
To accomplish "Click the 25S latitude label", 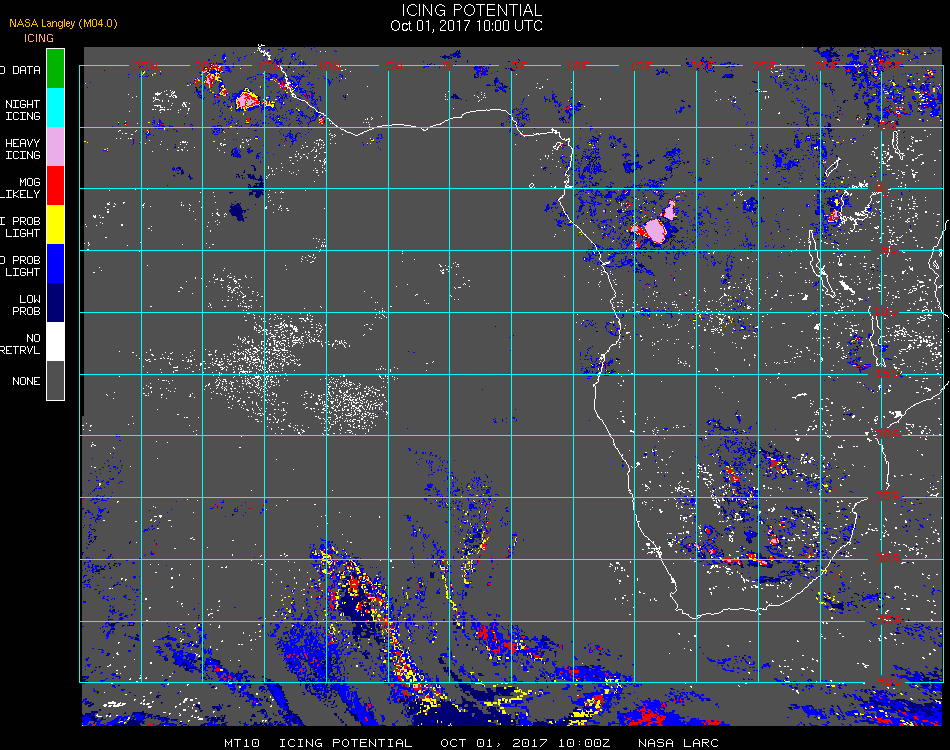I will coord(888,497).
